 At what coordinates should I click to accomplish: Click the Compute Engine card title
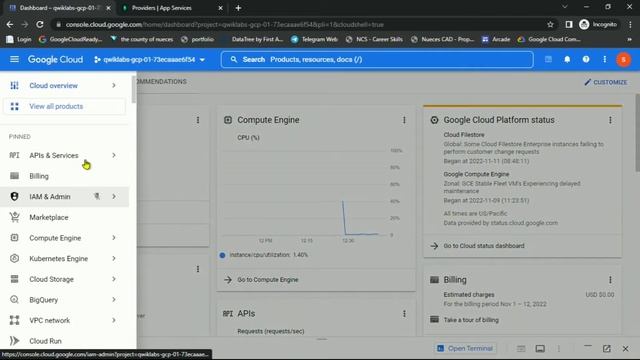(268, 120)
